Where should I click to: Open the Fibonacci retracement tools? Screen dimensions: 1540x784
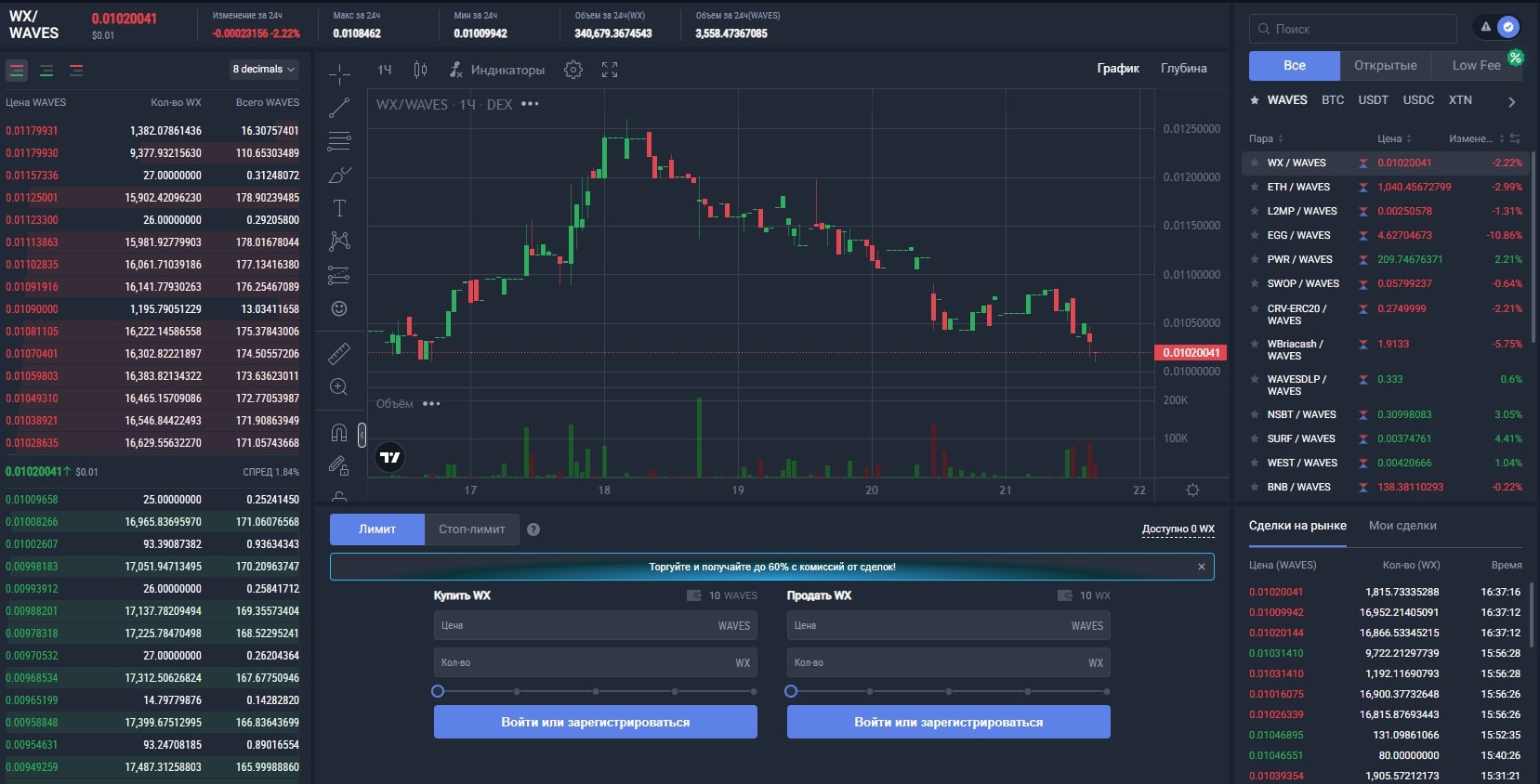click(339, 141)
